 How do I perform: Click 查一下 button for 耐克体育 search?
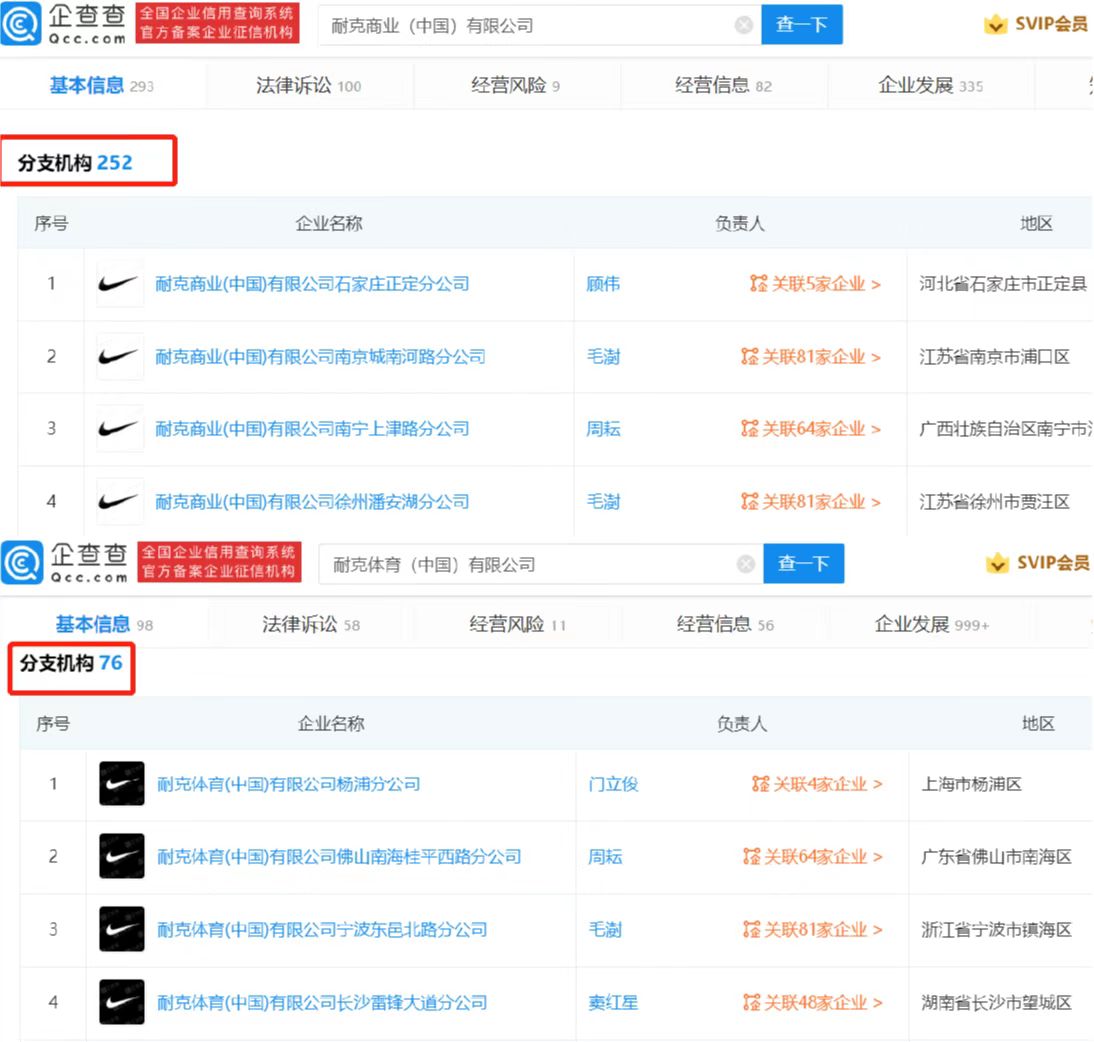tap(804, 563)
